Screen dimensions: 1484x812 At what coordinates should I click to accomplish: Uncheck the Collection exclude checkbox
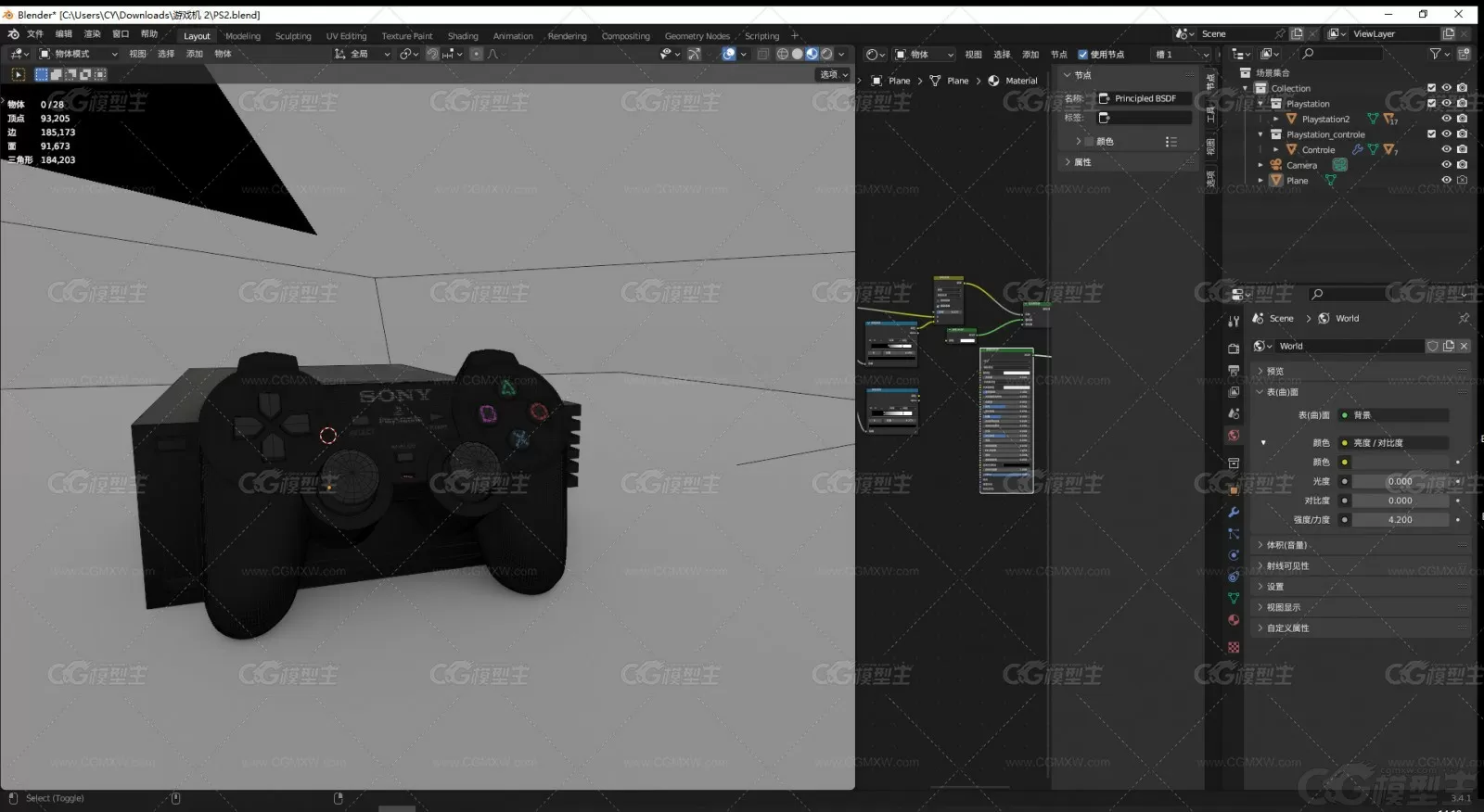pos(1431,88)
